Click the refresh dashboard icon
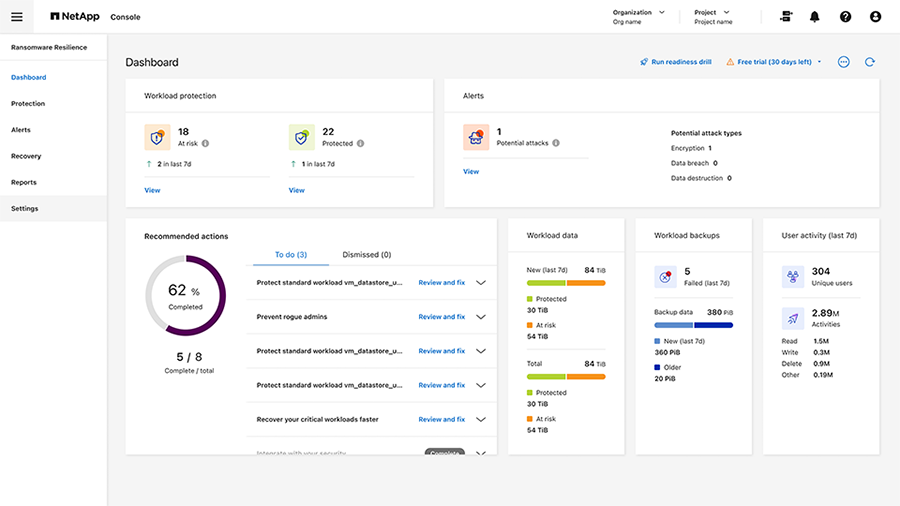 (x=870, y=62)
